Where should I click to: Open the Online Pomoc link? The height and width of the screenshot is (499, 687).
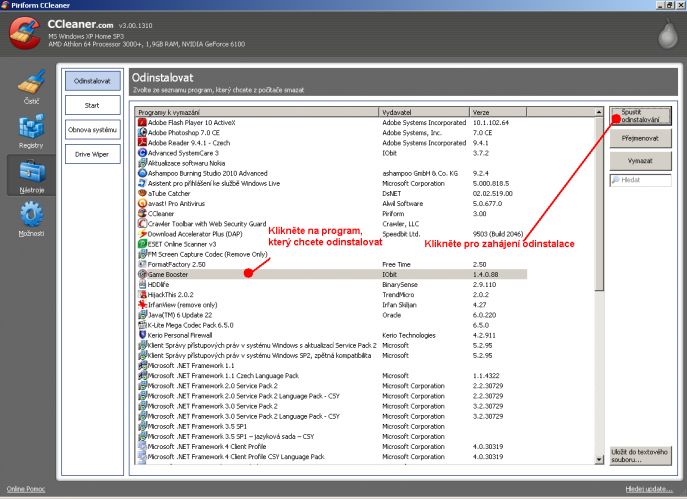tap(26, 489)
